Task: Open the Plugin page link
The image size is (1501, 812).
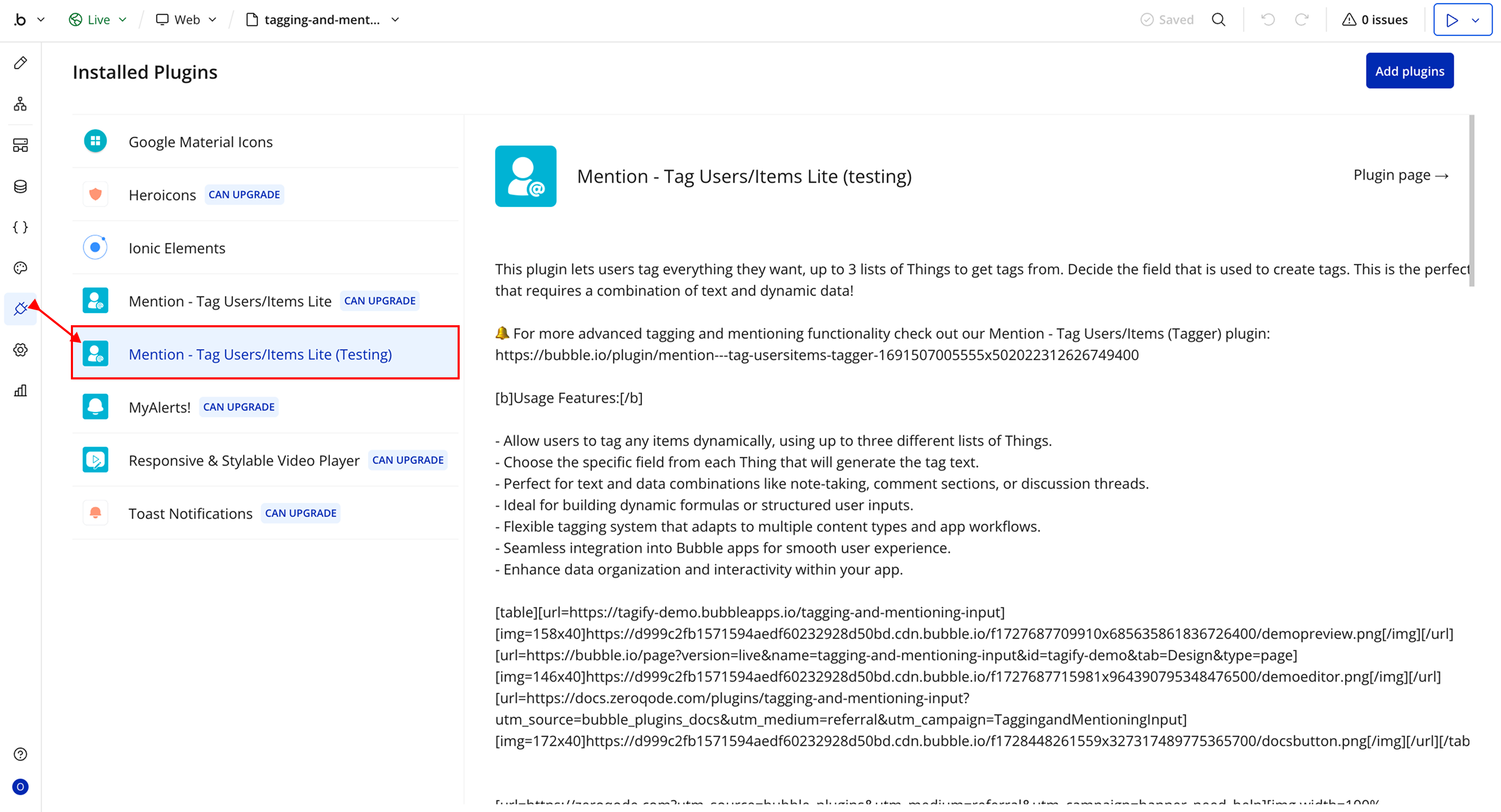Action: click(x=1400, y=175)
